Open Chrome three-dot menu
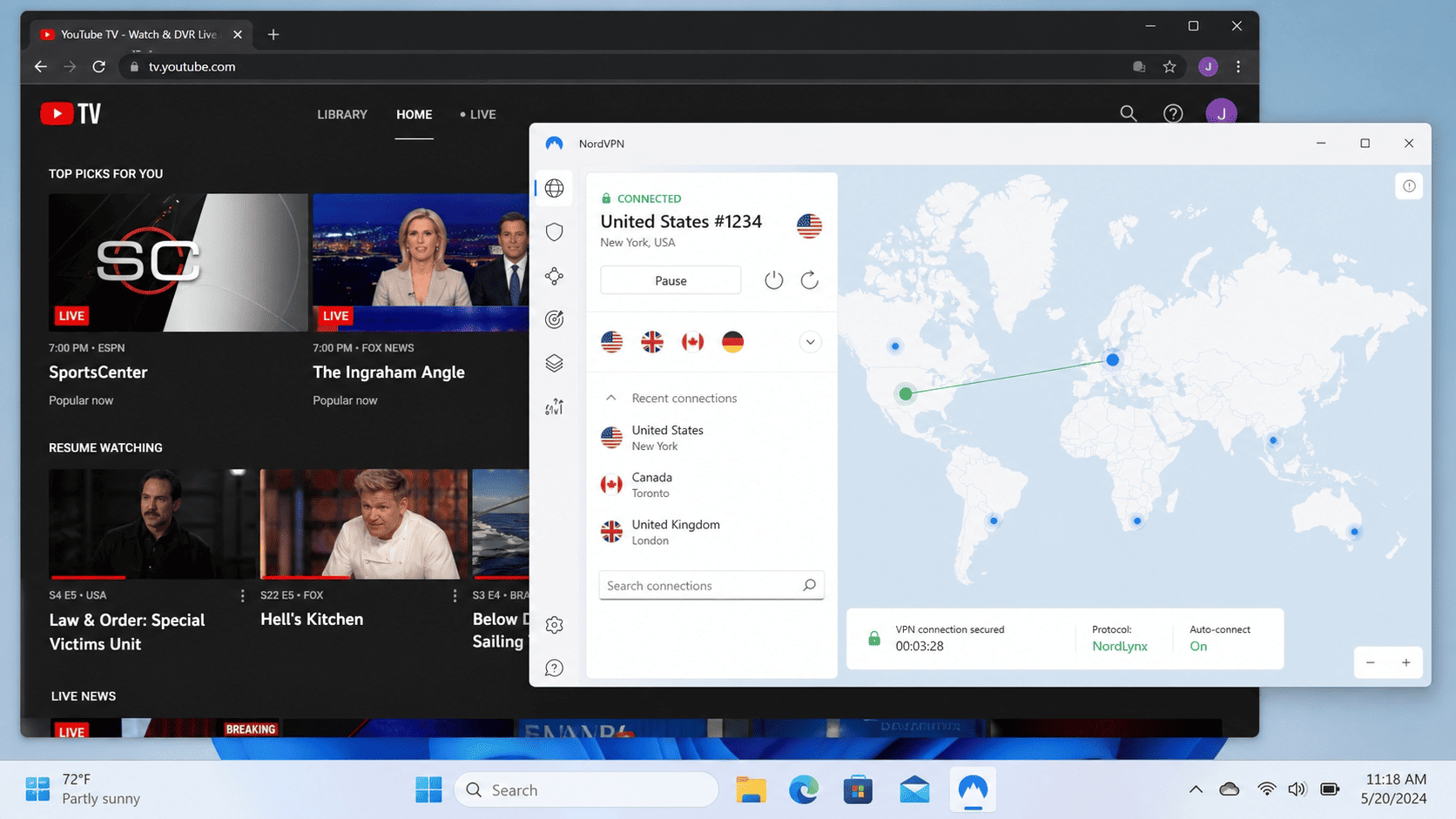The height and width of the screenshot is (819, 1456). click(x=1238, y=66)
